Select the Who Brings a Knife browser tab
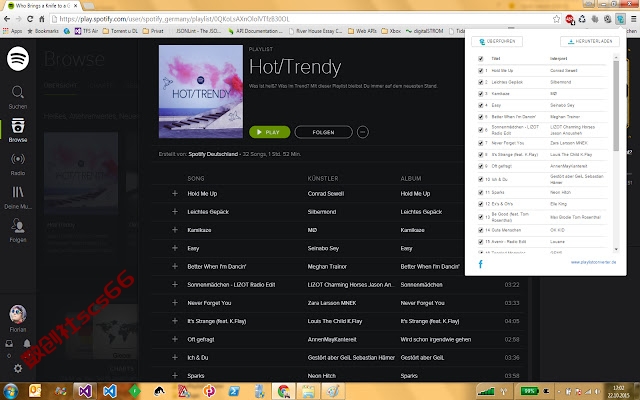640x400 pixels. [x=42, y=6]
